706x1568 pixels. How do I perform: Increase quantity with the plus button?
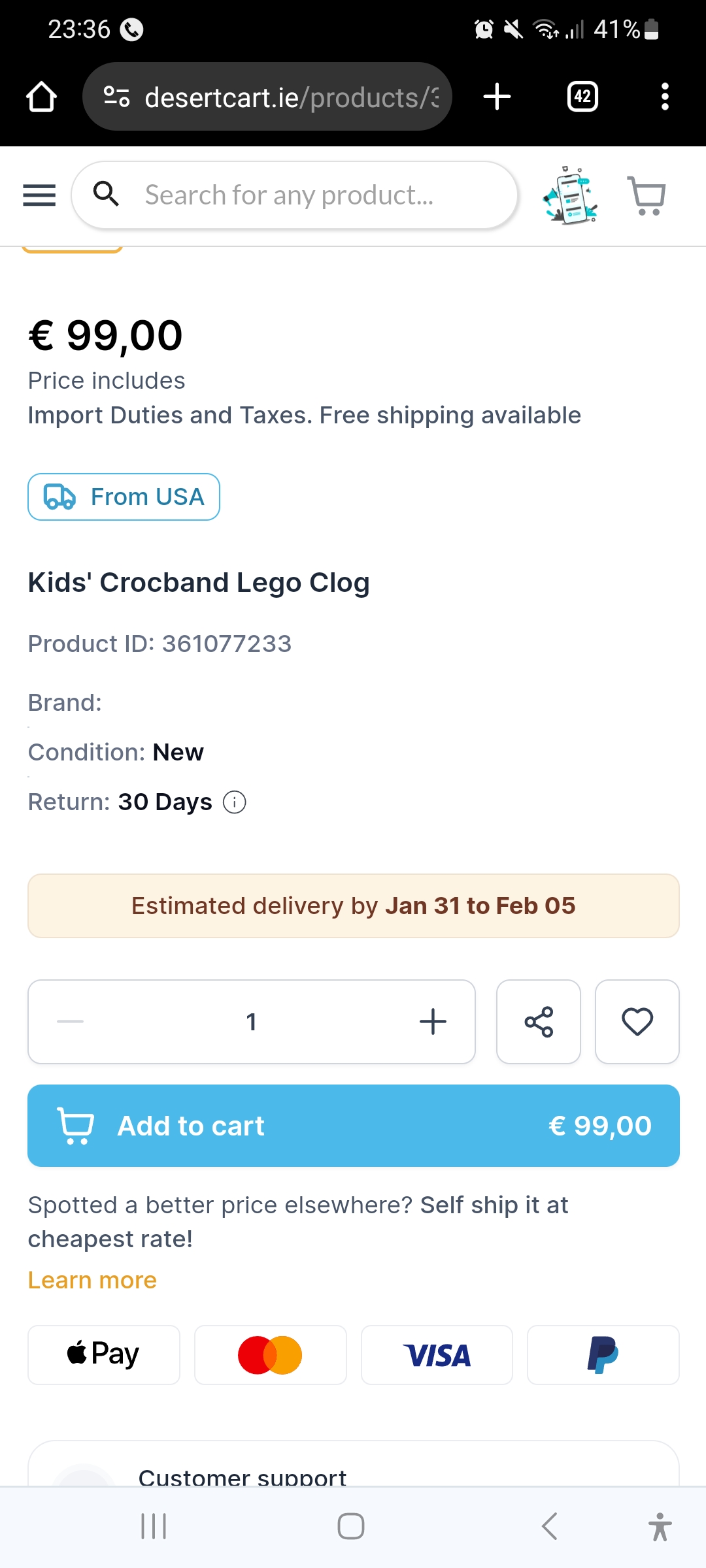433,1022
